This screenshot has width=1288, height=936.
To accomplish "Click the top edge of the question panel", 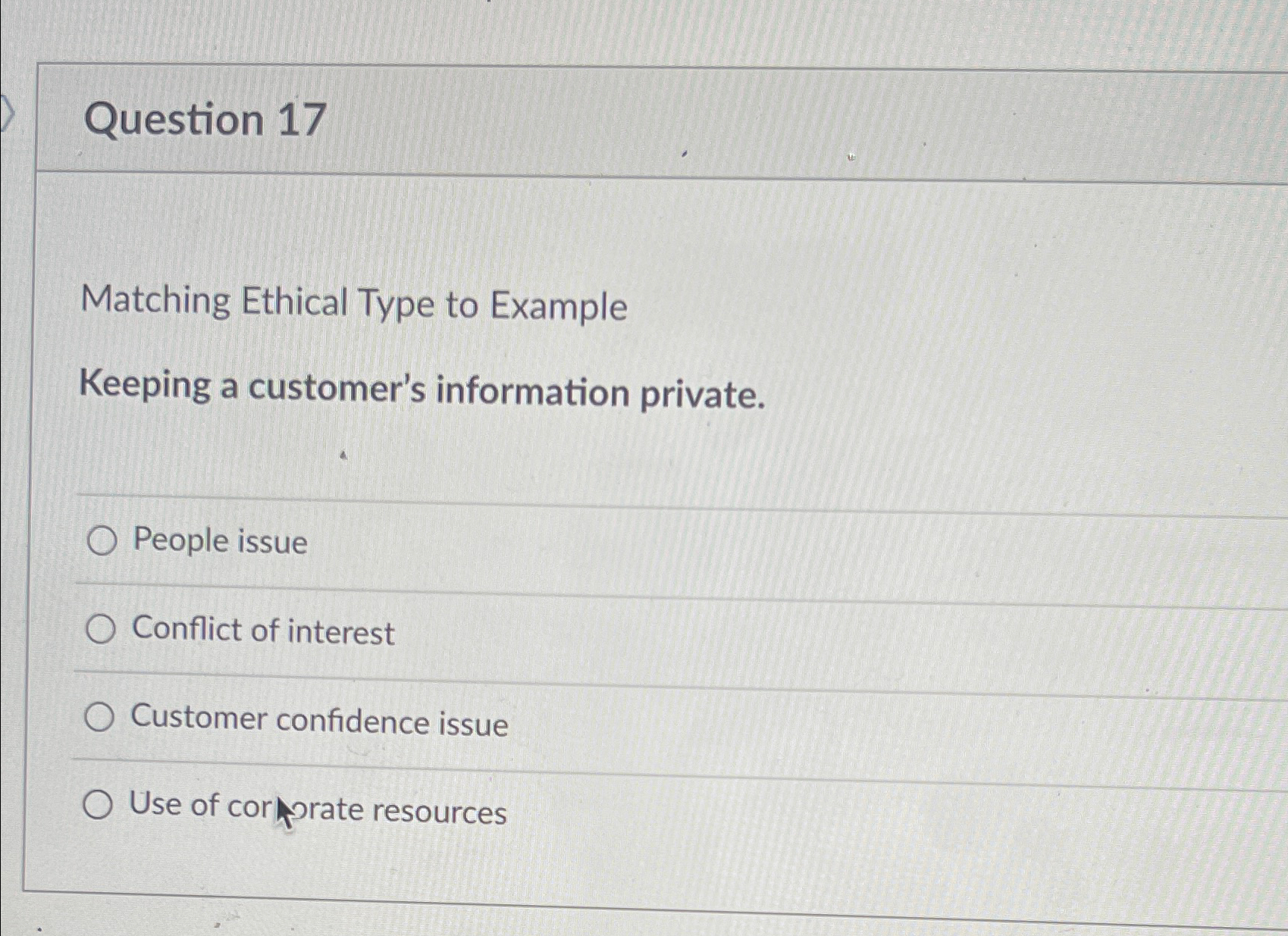I will [606, 68].
